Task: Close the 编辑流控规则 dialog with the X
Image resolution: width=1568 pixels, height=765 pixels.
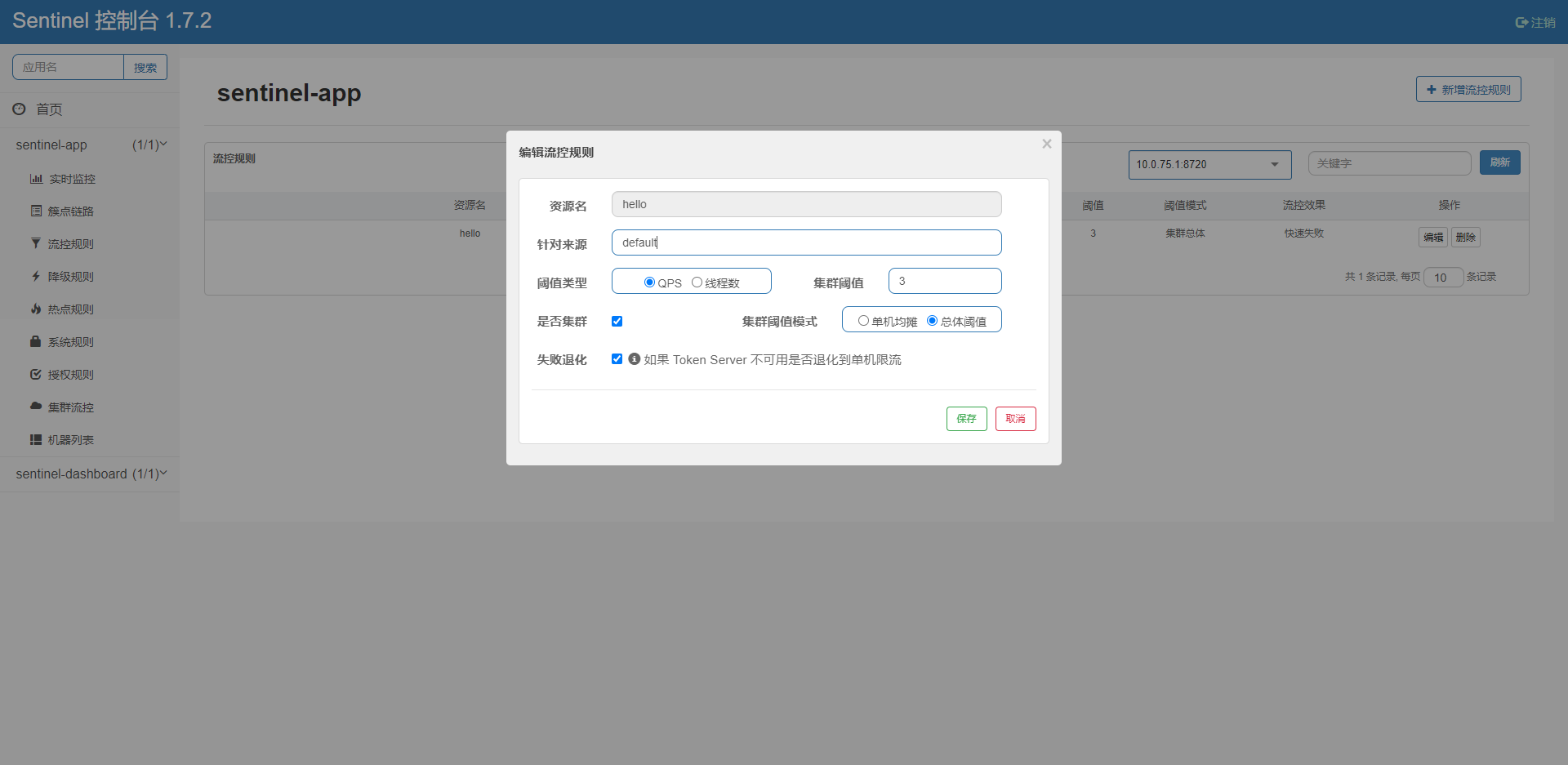Action: point(1046,144)
